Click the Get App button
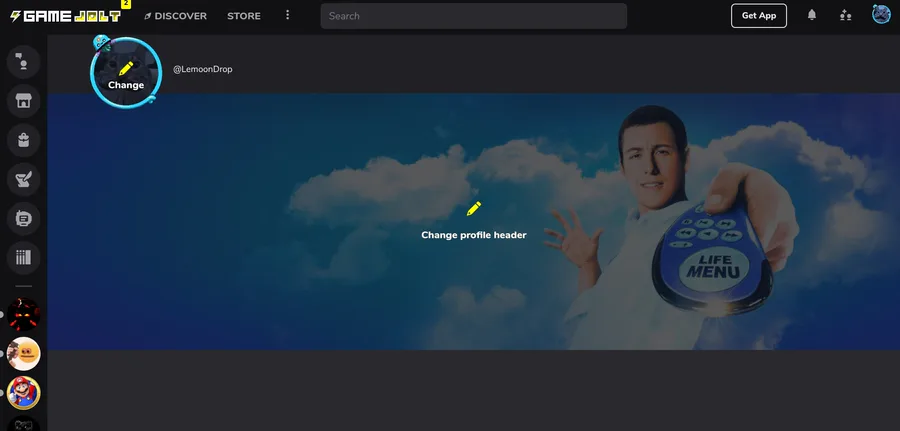Viewport: 900px width, 431px height. [x=759, y=15]
